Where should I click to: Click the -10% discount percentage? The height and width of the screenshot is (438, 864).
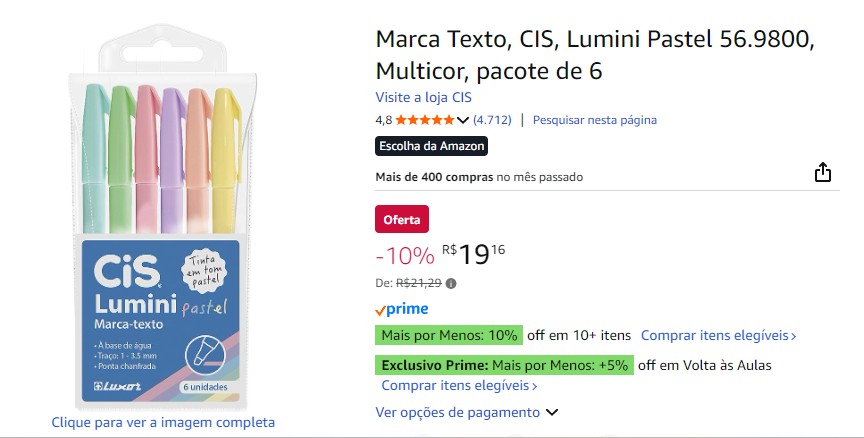pos(405,255)
